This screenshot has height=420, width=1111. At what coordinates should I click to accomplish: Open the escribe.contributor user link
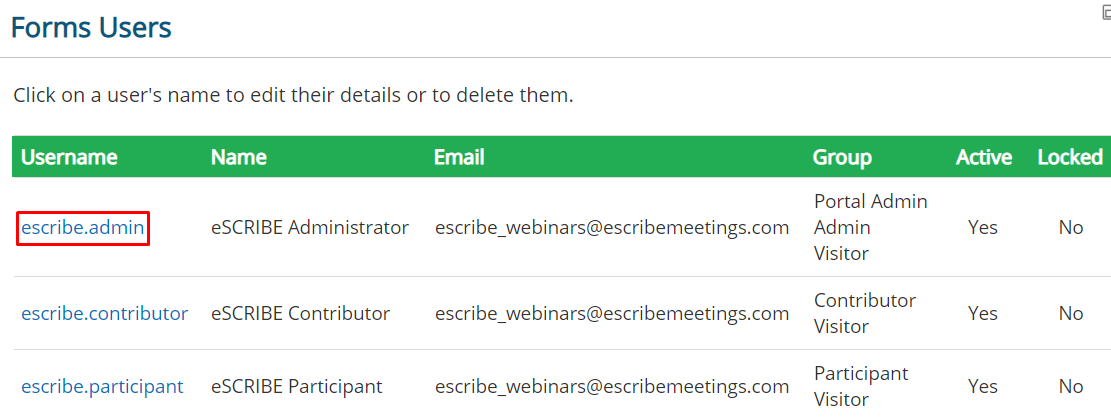click(x=104, y=313)
